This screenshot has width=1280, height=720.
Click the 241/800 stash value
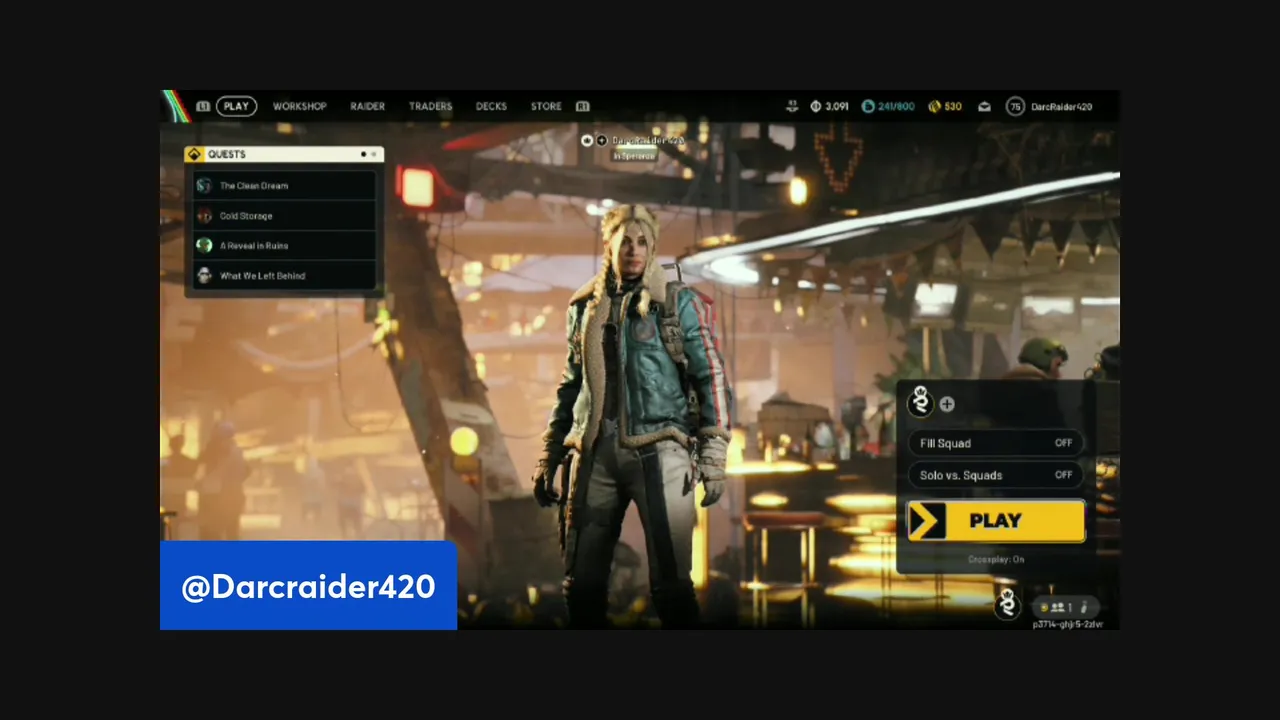[896, 106]
